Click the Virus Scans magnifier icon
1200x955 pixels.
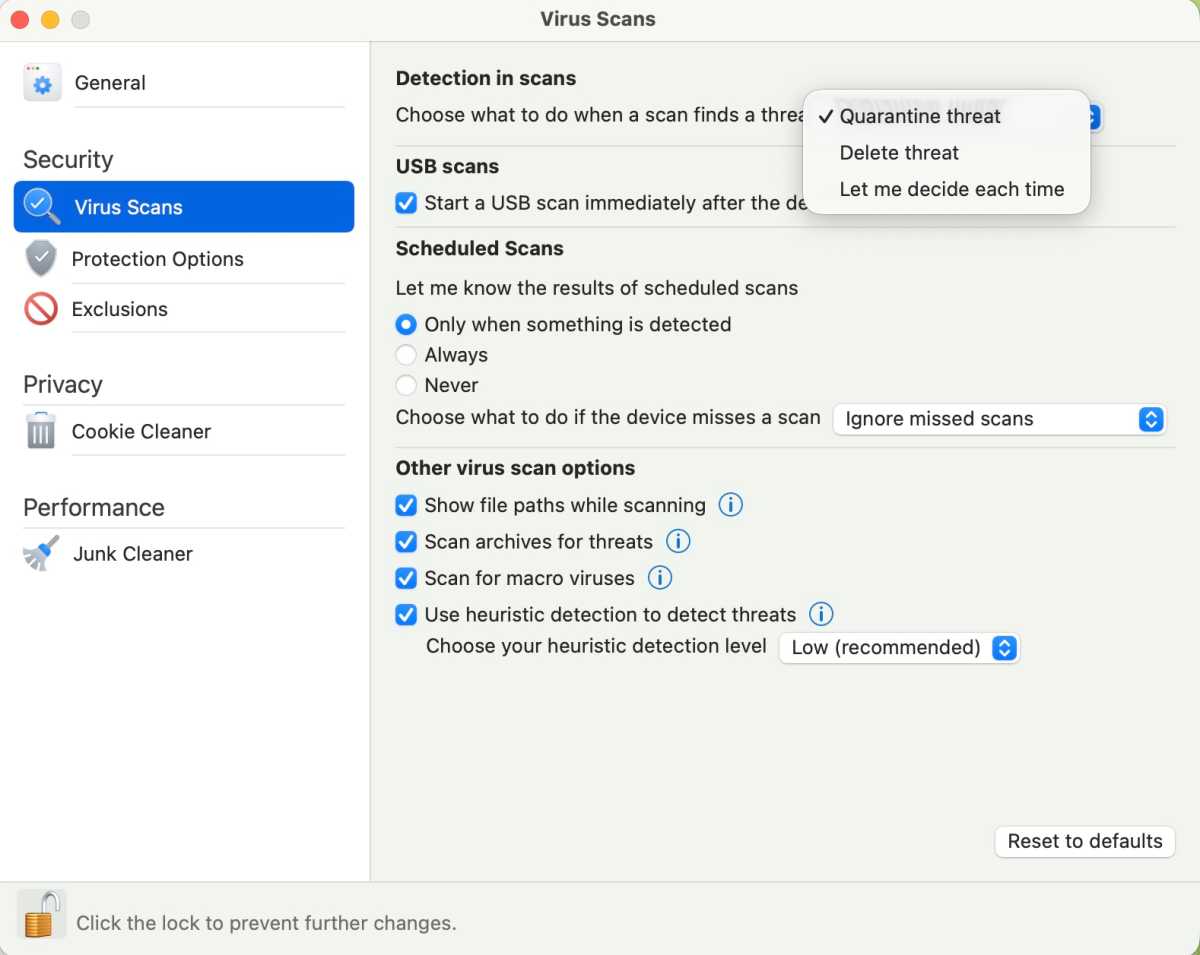pos(42,206)
